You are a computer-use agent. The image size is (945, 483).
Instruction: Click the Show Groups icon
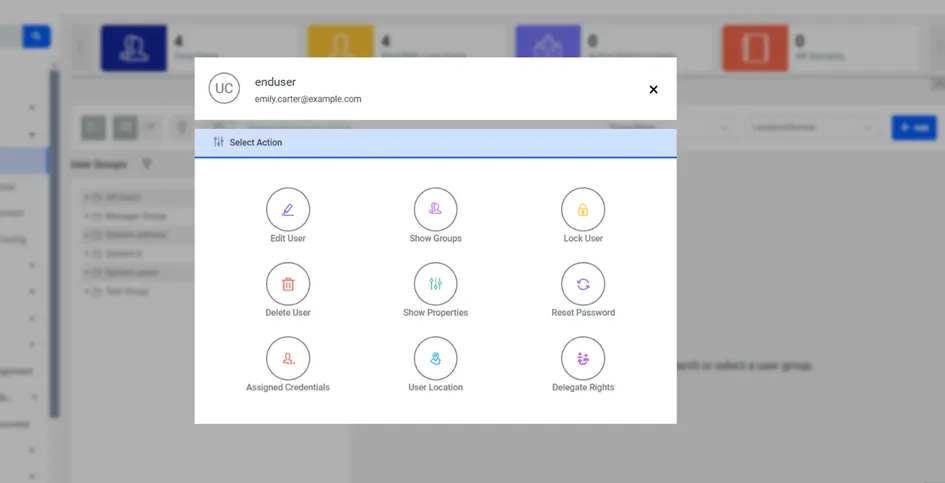click(x=436, y=210)
